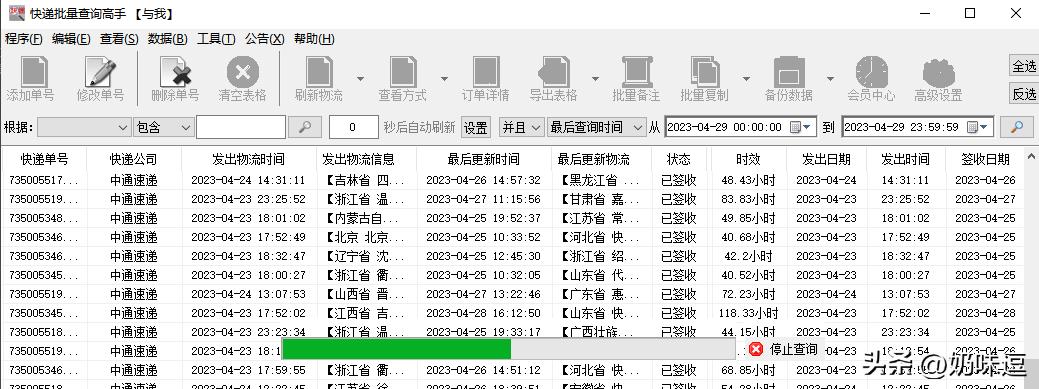Sort by the 时效 column header

click(749, 159)
